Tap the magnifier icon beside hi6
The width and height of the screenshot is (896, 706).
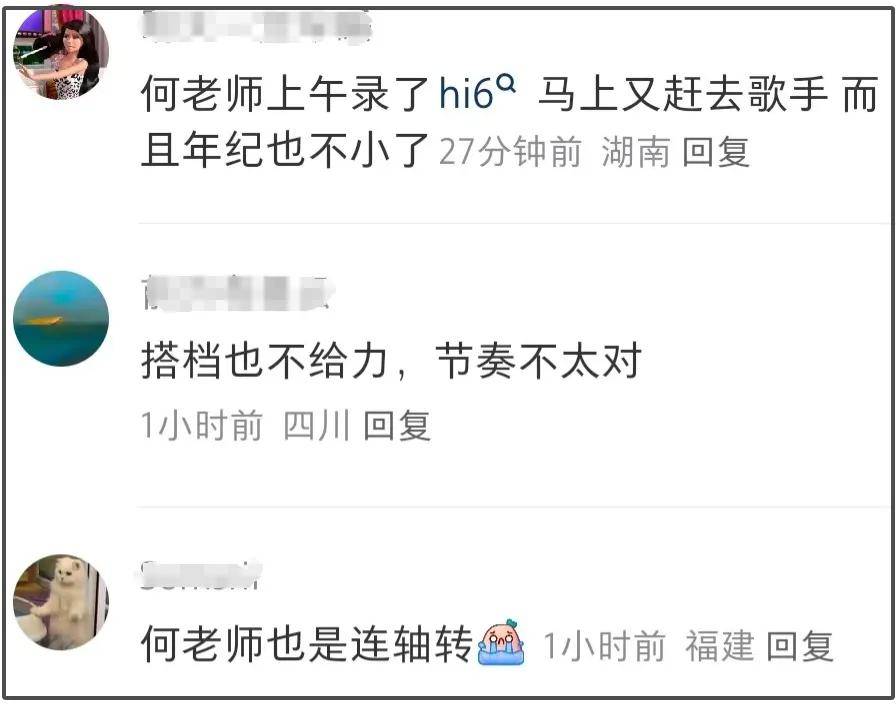pyautogui.click(x=506, y=85)
